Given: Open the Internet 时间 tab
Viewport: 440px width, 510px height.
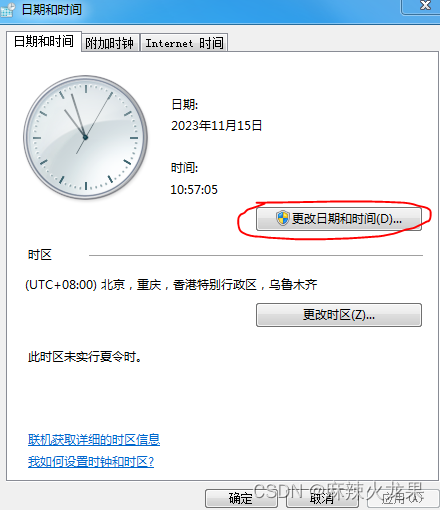Looking at the screenshot, I should (x=184, y=43).
